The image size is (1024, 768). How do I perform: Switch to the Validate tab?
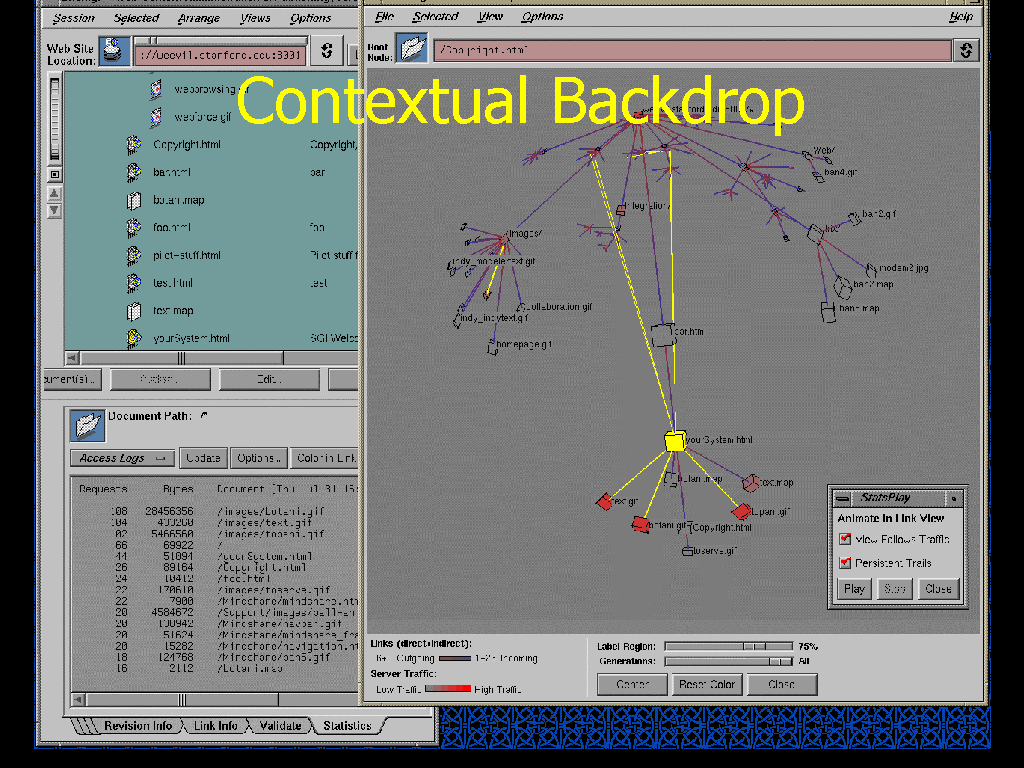[280, 726]
